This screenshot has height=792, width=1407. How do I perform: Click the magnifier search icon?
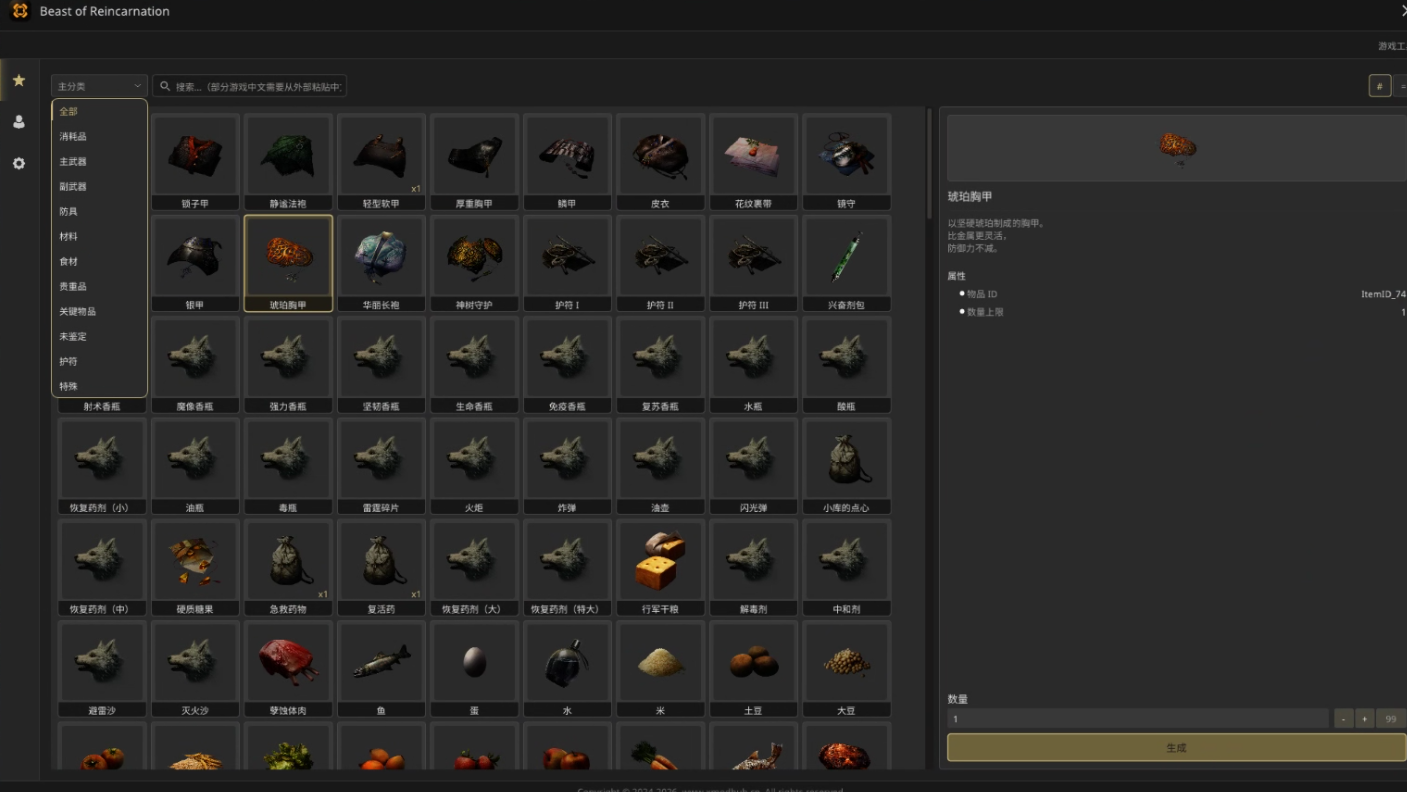(165, 87)
